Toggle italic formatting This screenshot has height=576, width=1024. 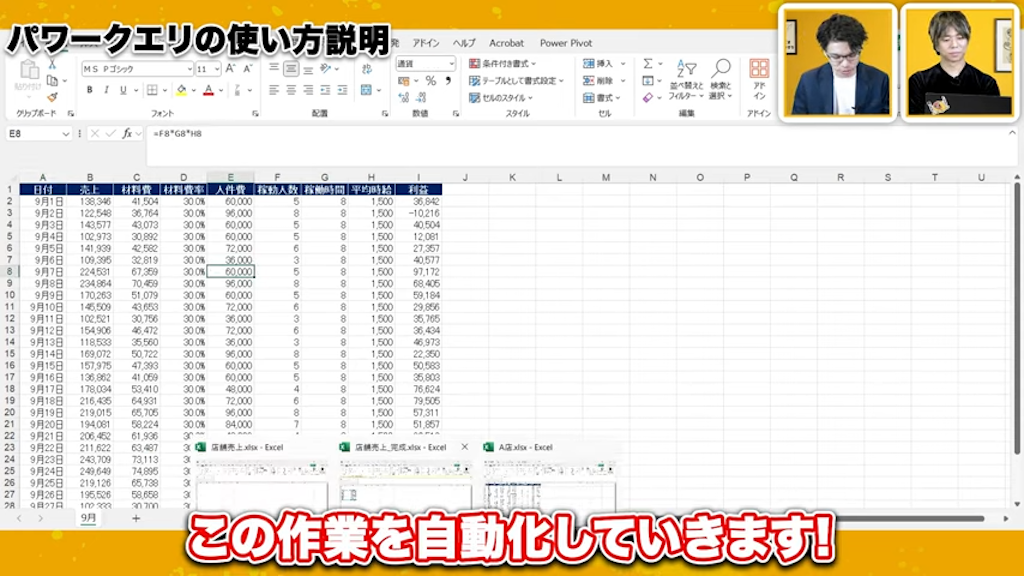[x=106, y=89]
